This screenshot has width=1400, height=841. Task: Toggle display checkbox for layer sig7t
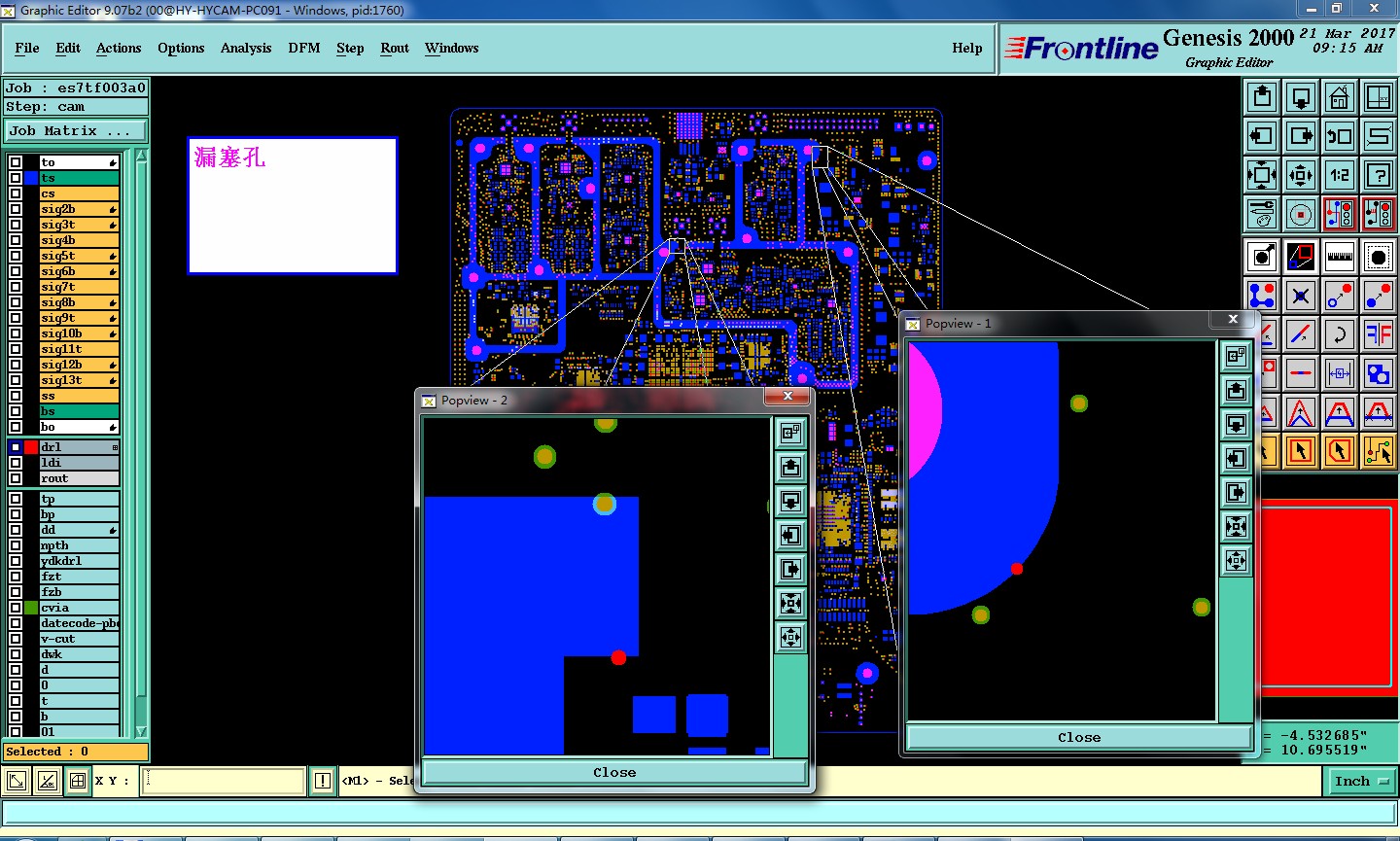pyautogui.click(x=16, y=287)
